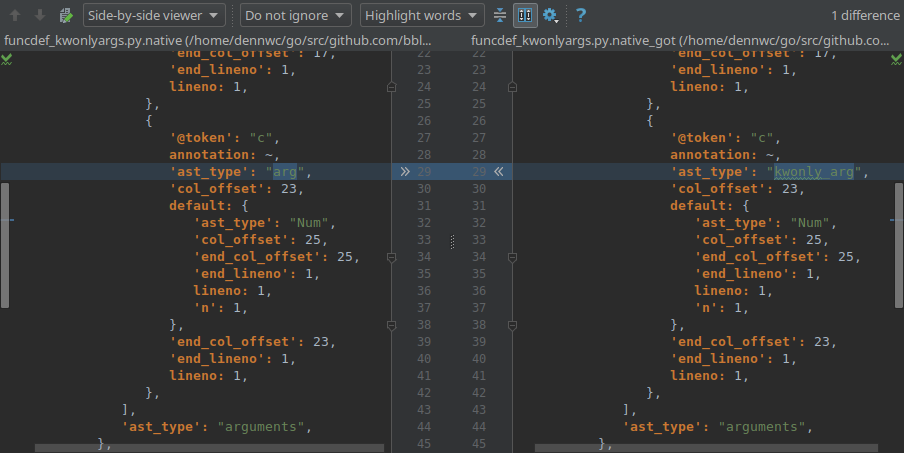Click right pane horizontal scrollbar
Image resolution: width=904 pixels, height=453 pixels.
[706, 448]
